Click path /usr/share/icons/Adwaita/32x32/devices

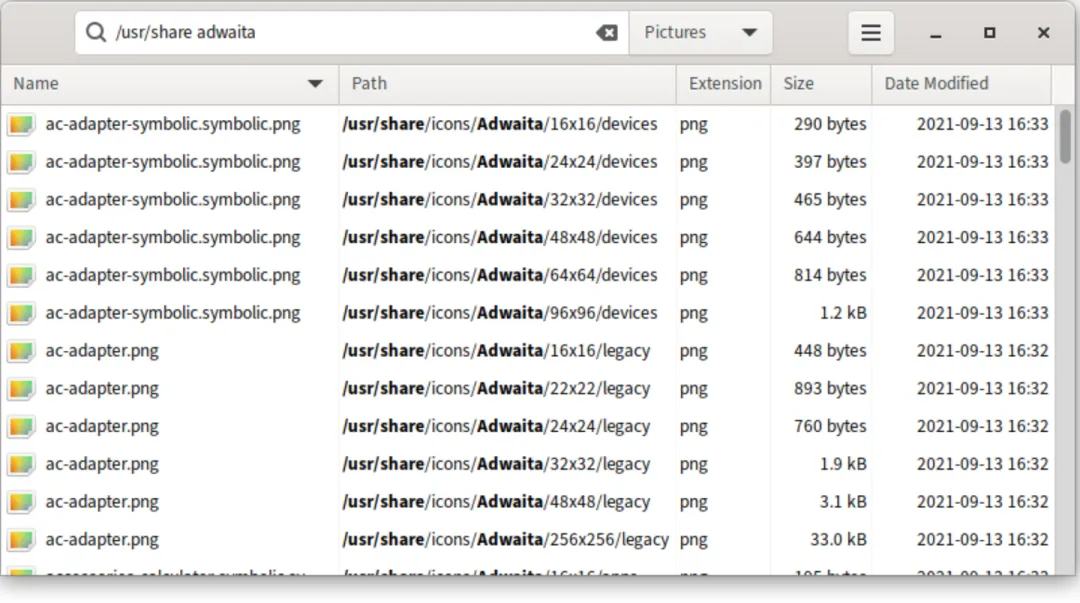(500, 200)
